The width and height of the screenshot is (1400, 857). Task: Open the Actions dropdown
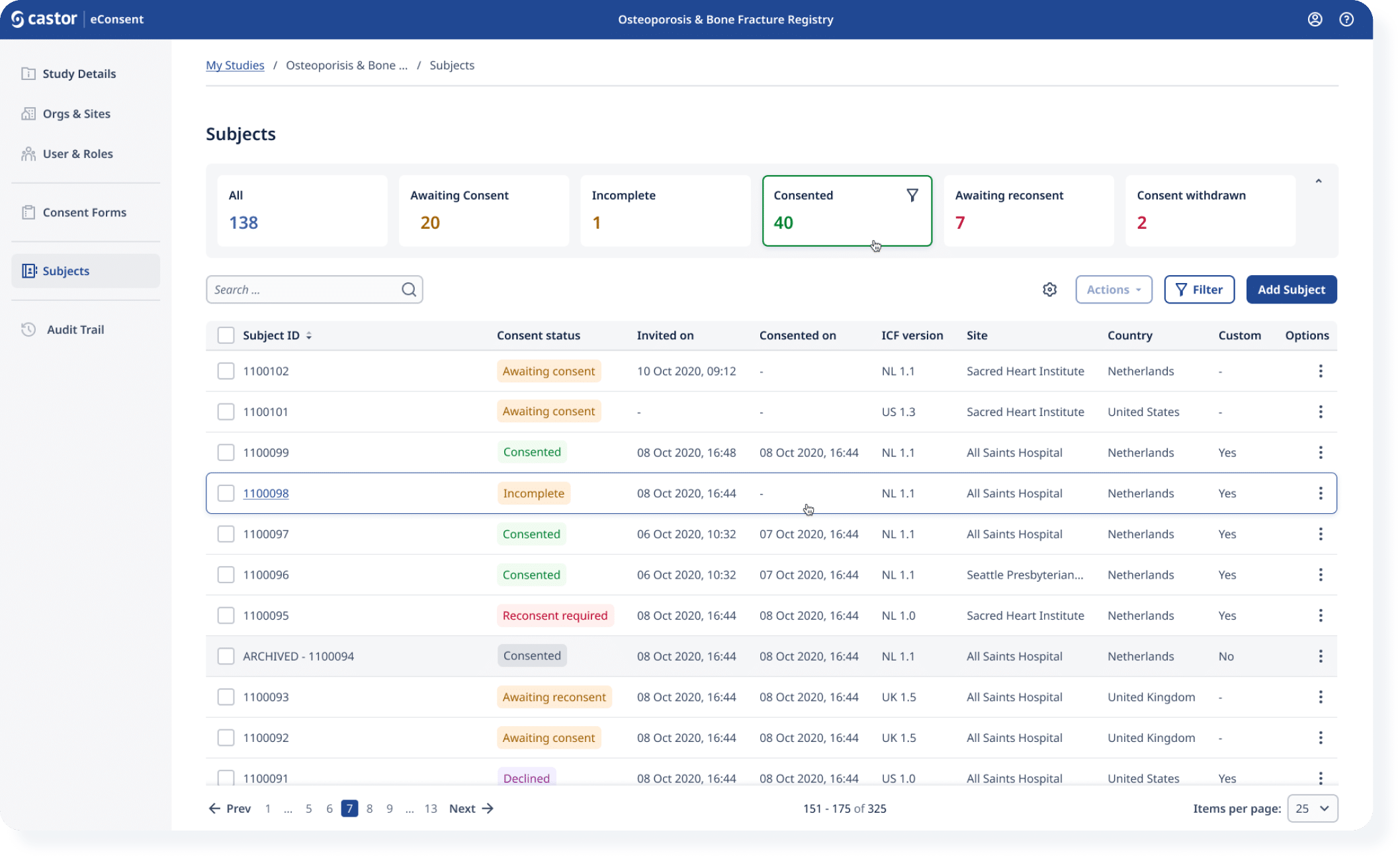pyautogui.click(x=1114, y=290)
